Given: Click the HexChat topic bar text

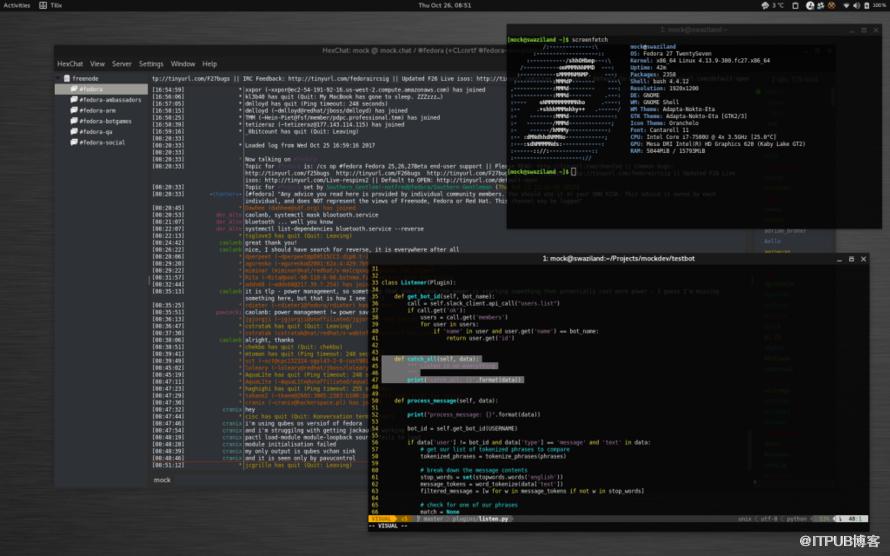Looking at the screenshot, I should (x=329, y=78).
